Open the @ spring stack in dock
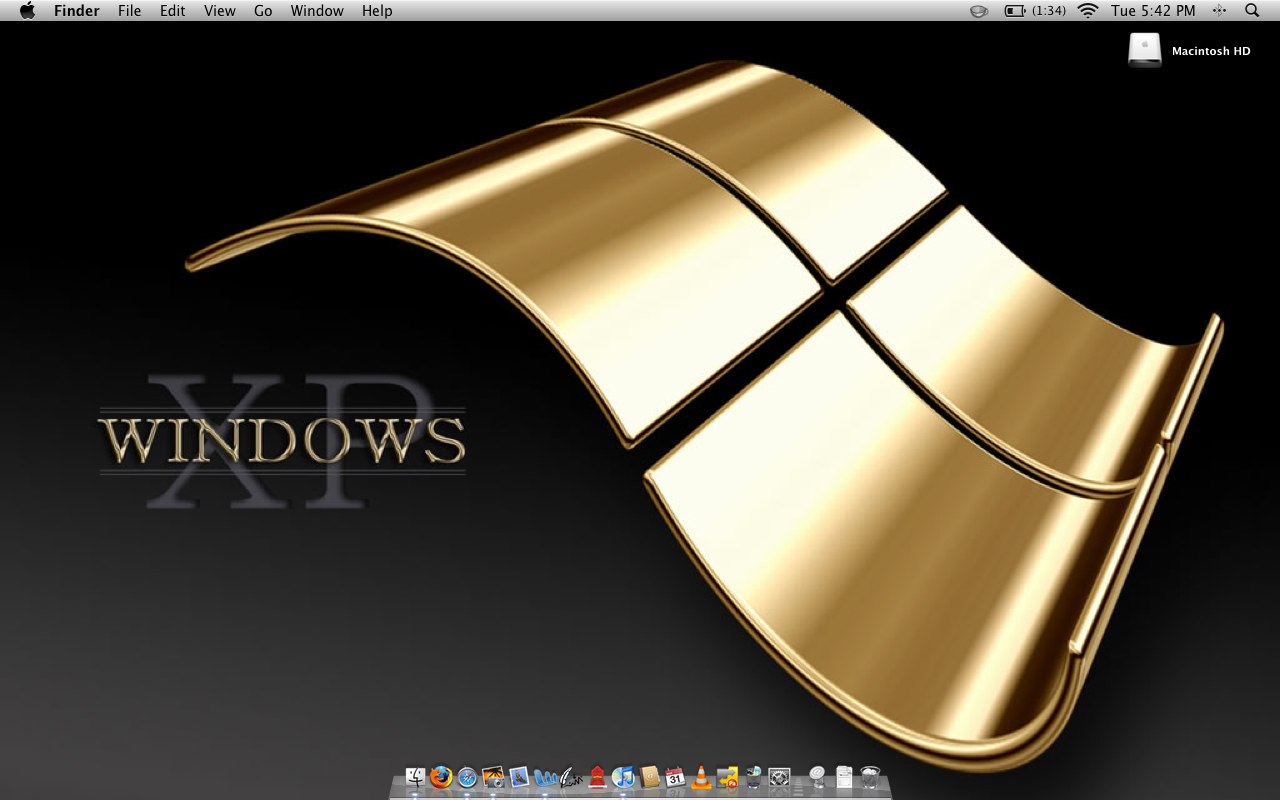This screenshot has height=800, width=1280. (817, 777)
